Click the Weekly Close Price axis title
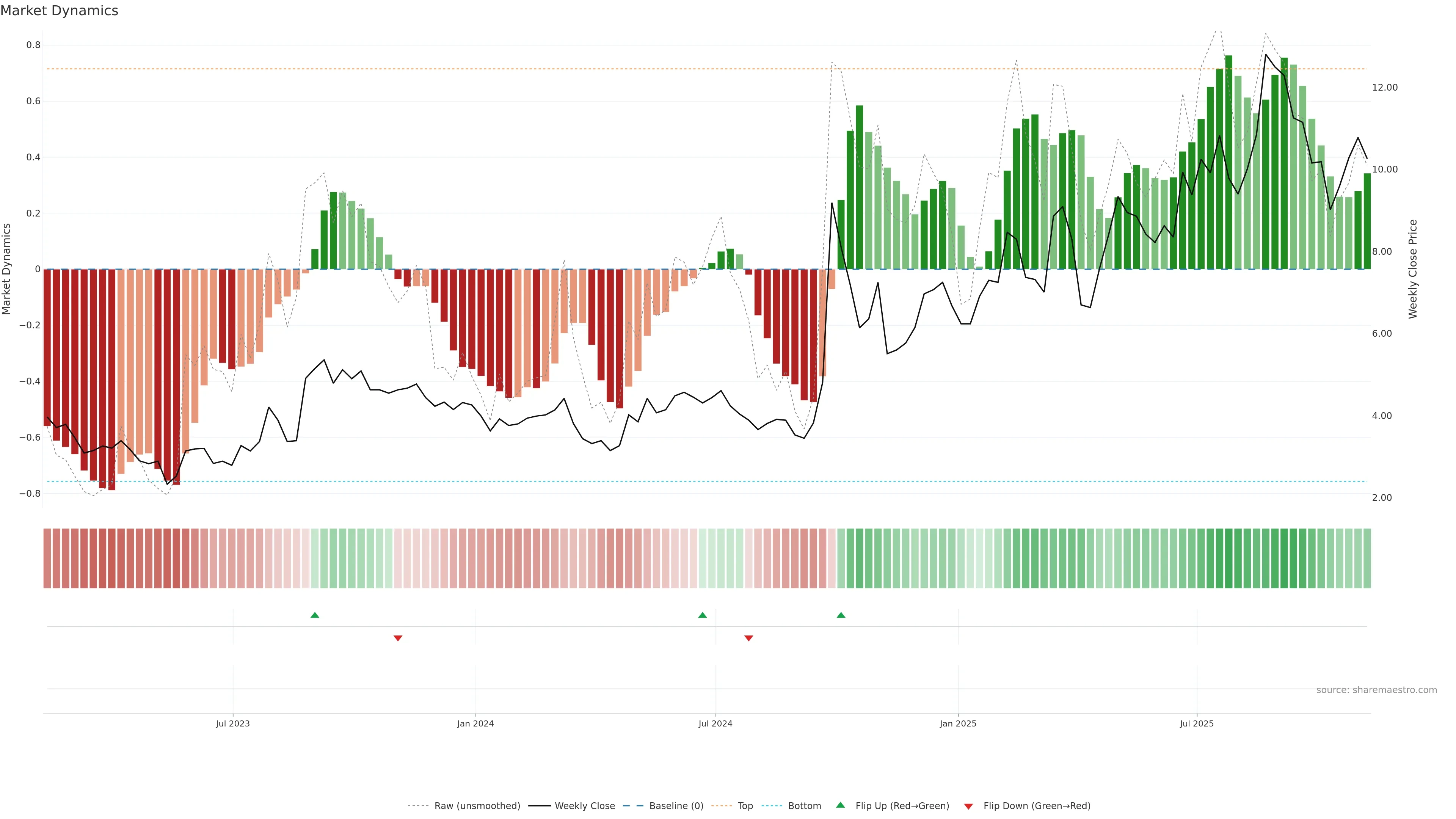This screenshot has width=1456, height=819. [x=1413, y=269]
